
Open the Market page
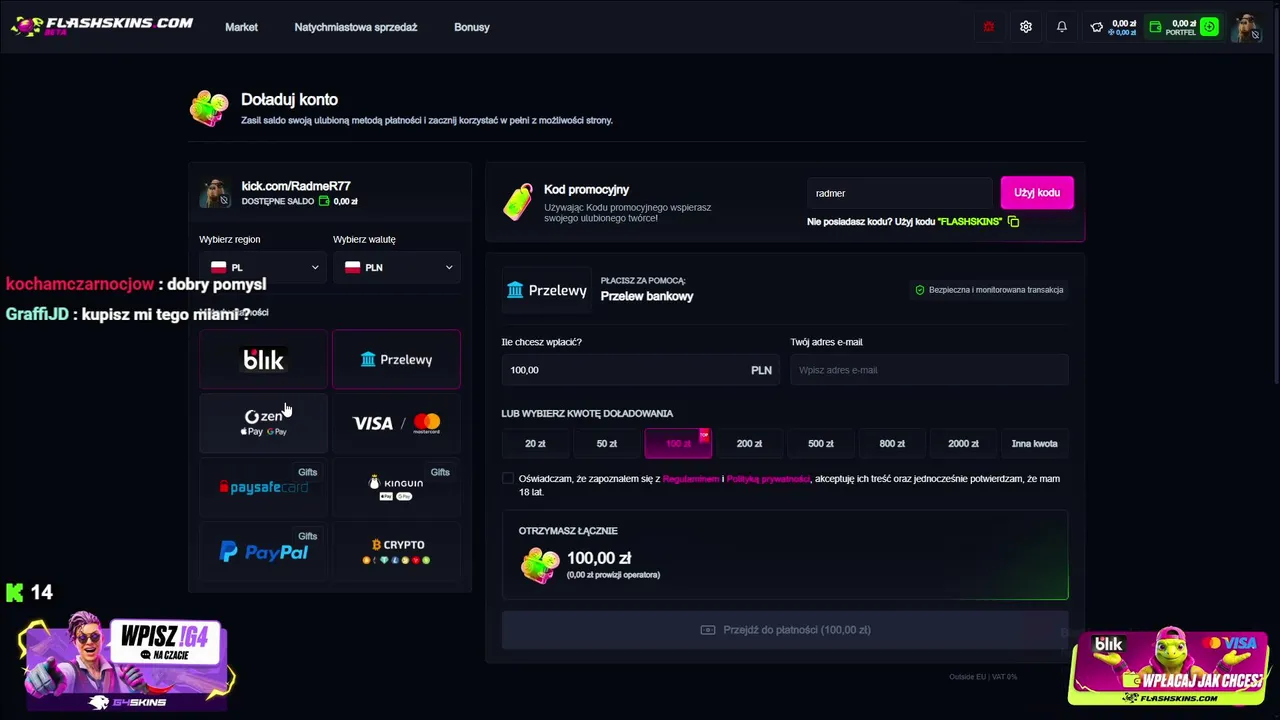tap(241, 27)
